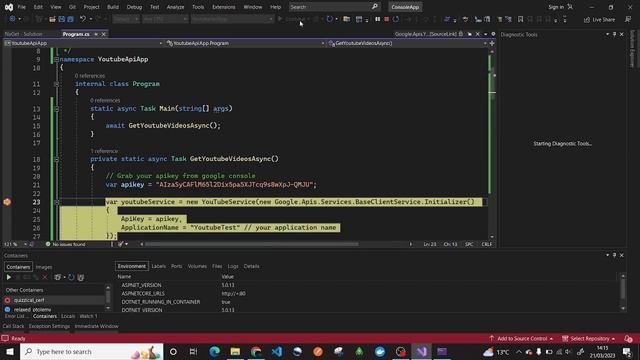Open the Diagnostic Tools window options dropdown

(x=607, y=34)
